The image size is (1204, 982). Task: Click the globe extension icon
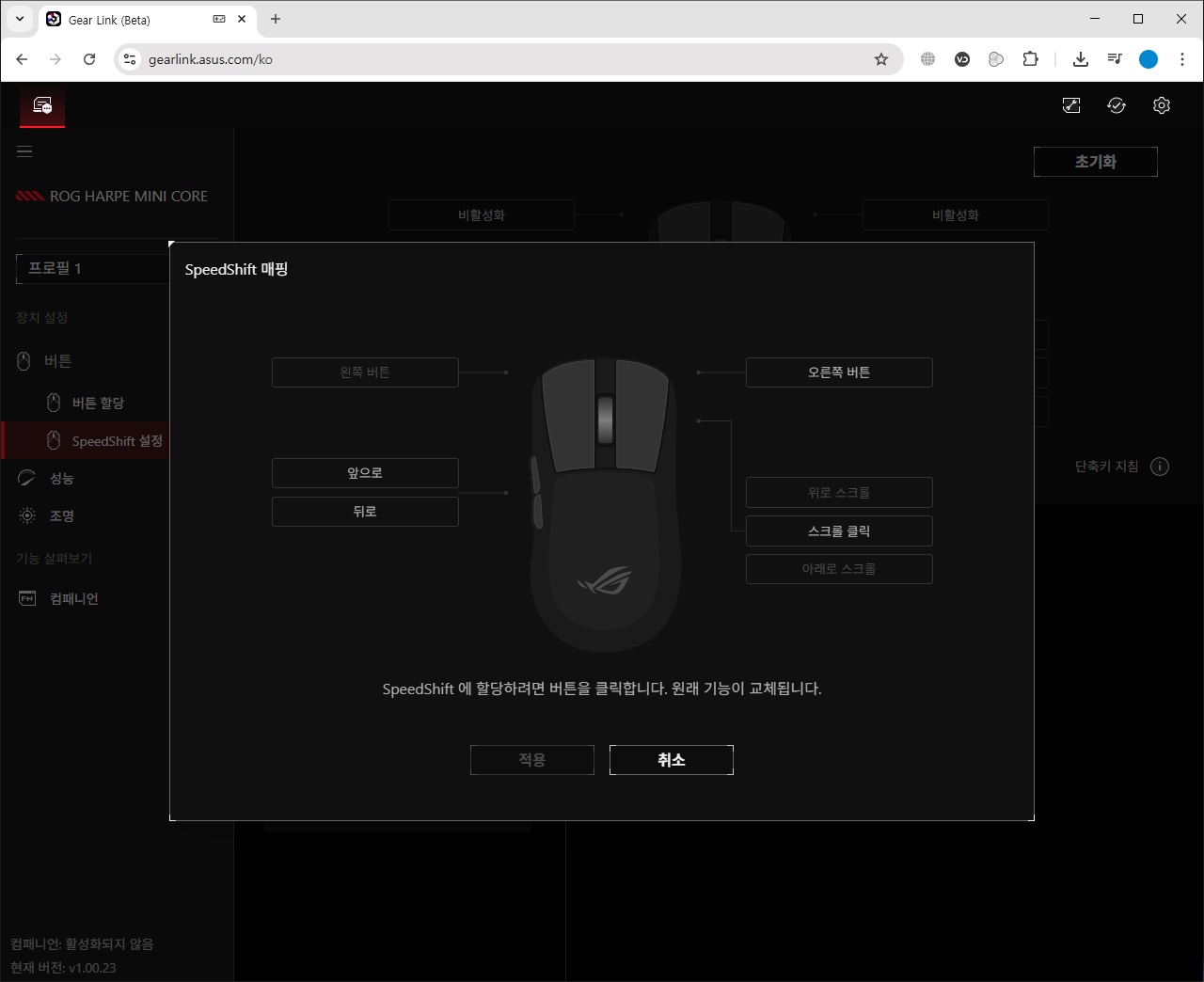click(x=928, y=59)
